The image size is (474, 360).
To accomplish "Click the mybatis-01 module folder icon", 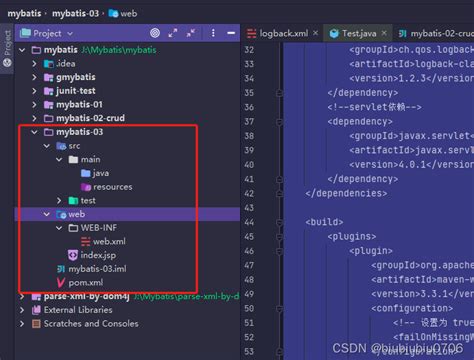I will 49,105.
